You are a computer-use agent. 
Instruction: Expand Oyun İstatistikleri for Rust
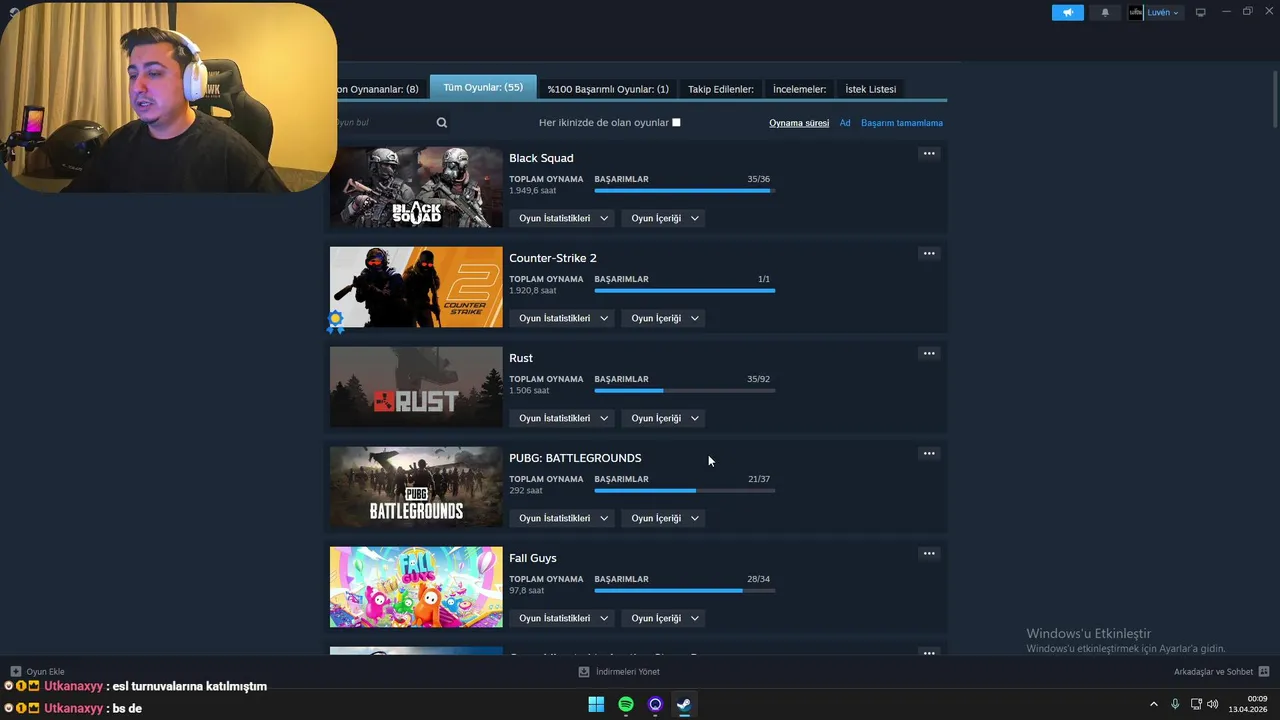(563, 418)
